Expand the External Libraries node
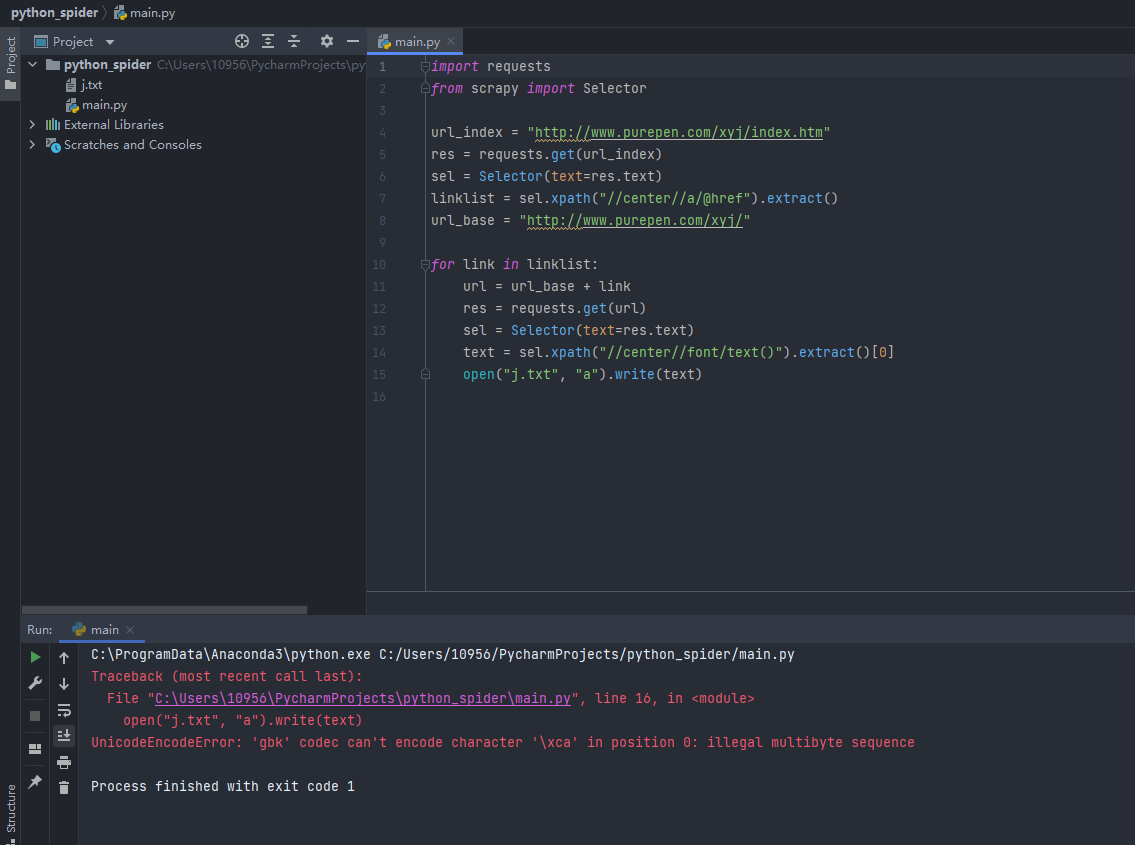Screen dimensions: 1135x845 tap(32, 125)
